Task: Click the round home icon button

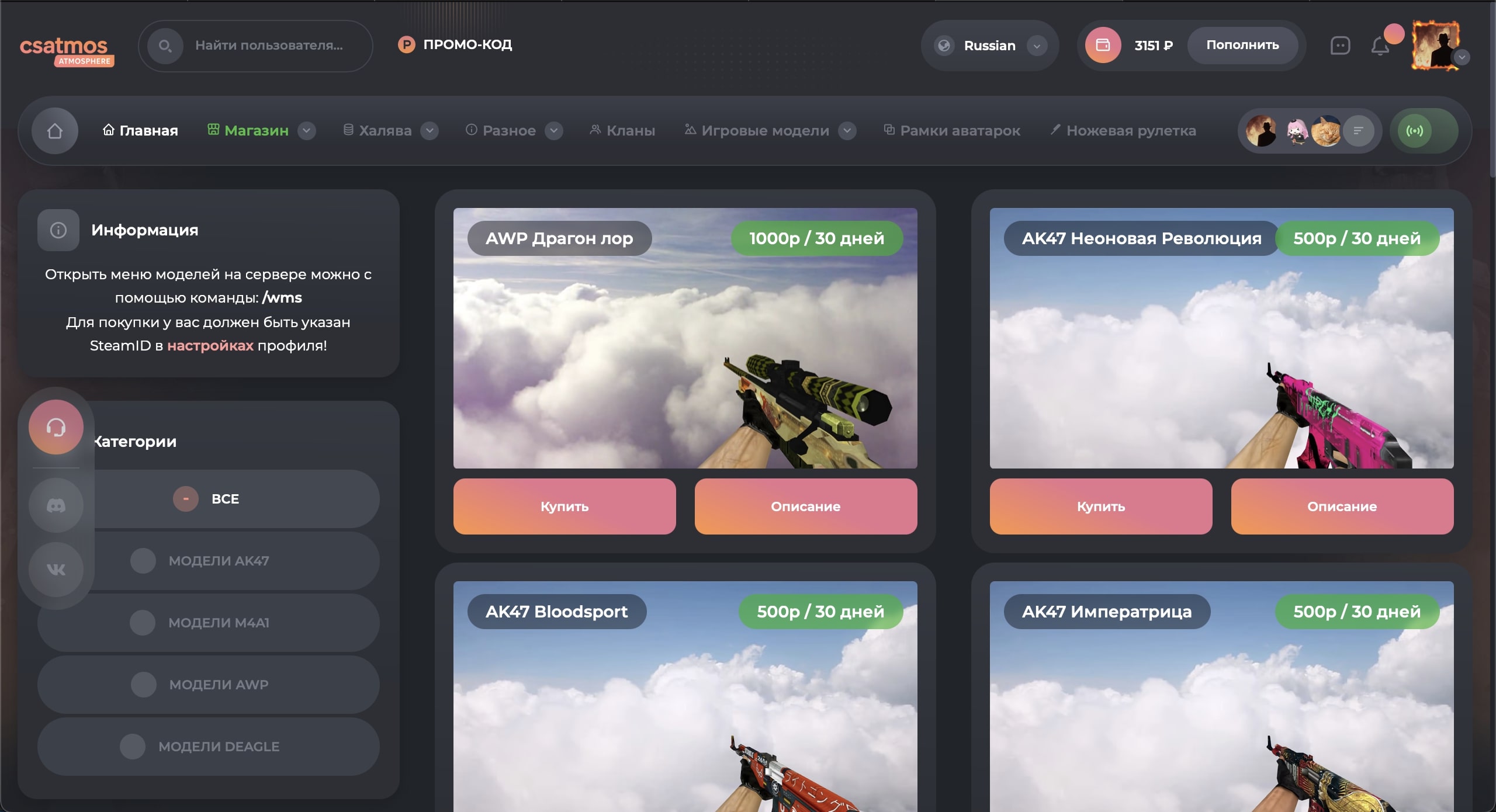Action: point(55,131)
